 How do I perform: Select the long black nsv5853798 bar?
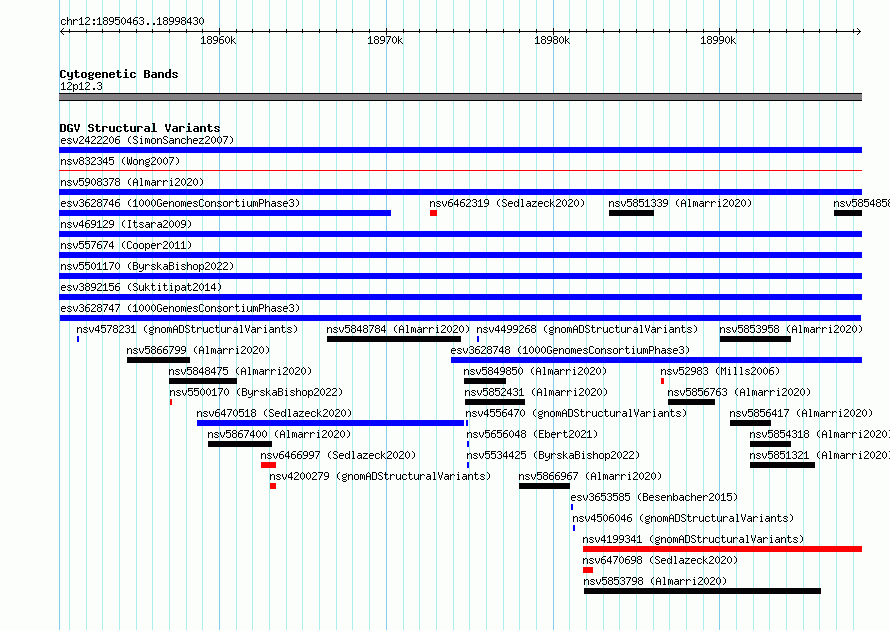tap(703, 591)
